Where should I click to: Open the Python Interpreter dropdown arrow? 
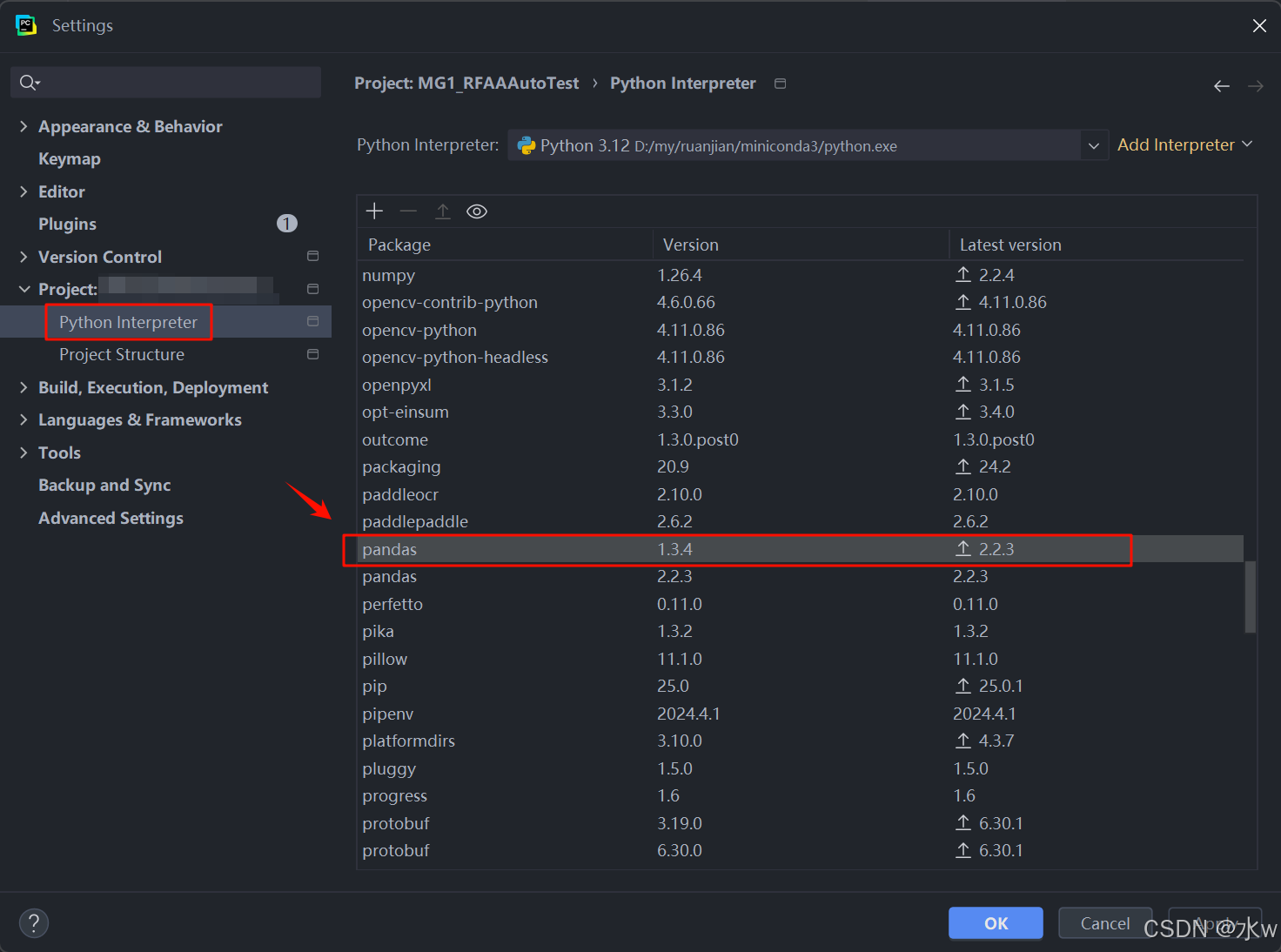1094,145
